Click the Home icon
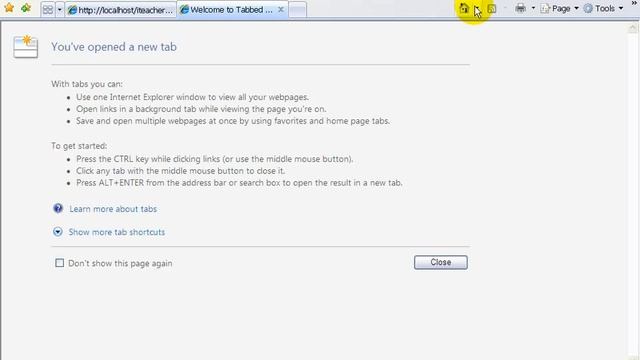 tap(464, 8)
